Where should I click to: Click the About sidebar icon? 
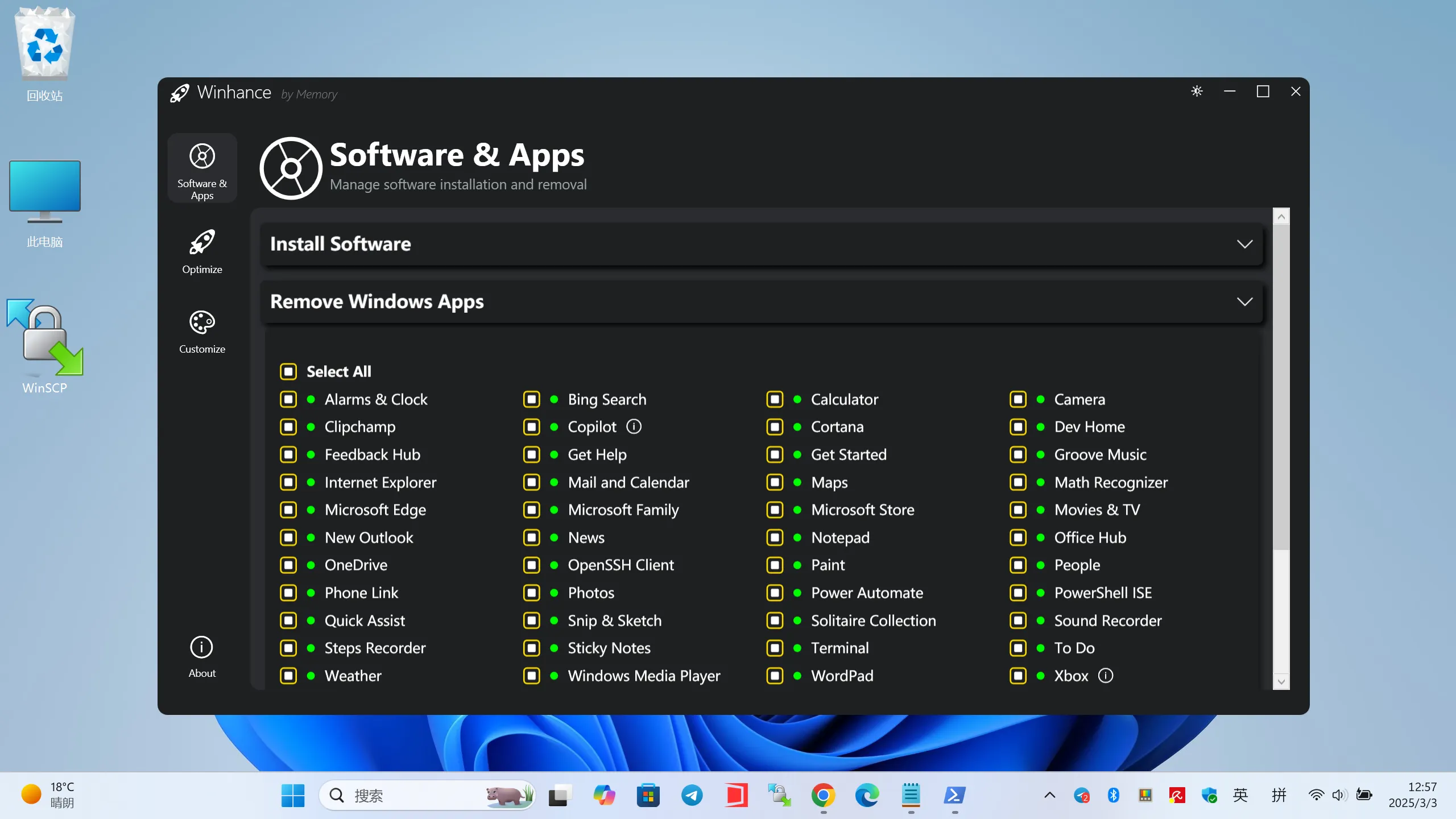coord(201,647)
